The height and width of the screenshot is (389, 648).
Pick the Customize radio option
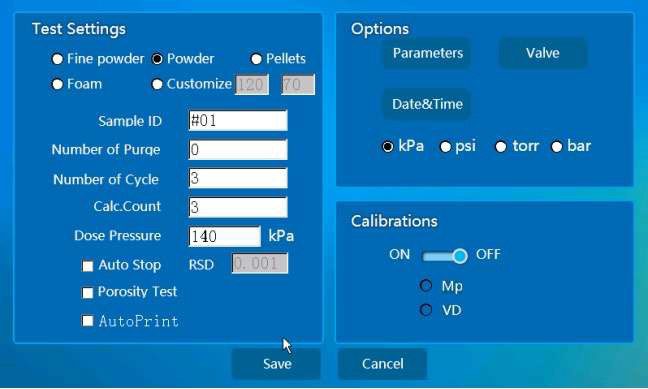[x=157, y=84]
